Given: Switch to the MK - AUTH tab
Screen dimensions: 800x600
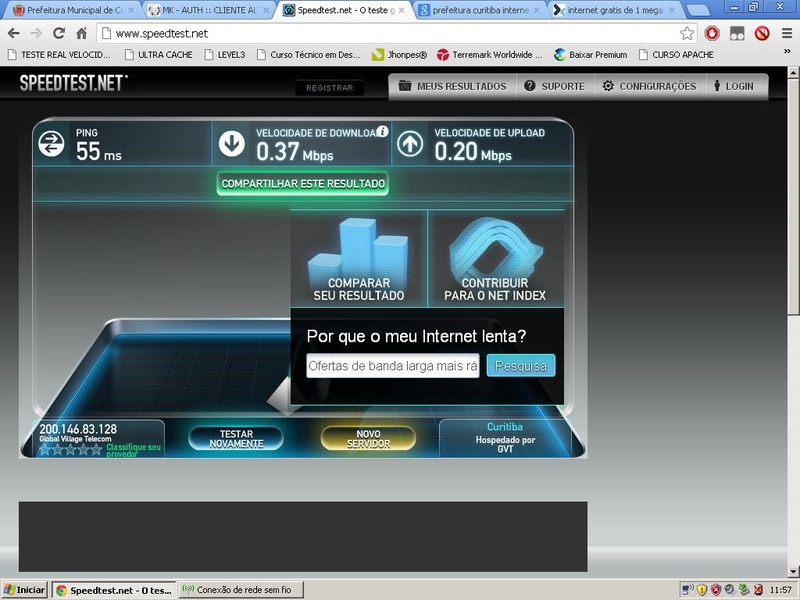Looking at the screenshot, I should click(208, 10).
